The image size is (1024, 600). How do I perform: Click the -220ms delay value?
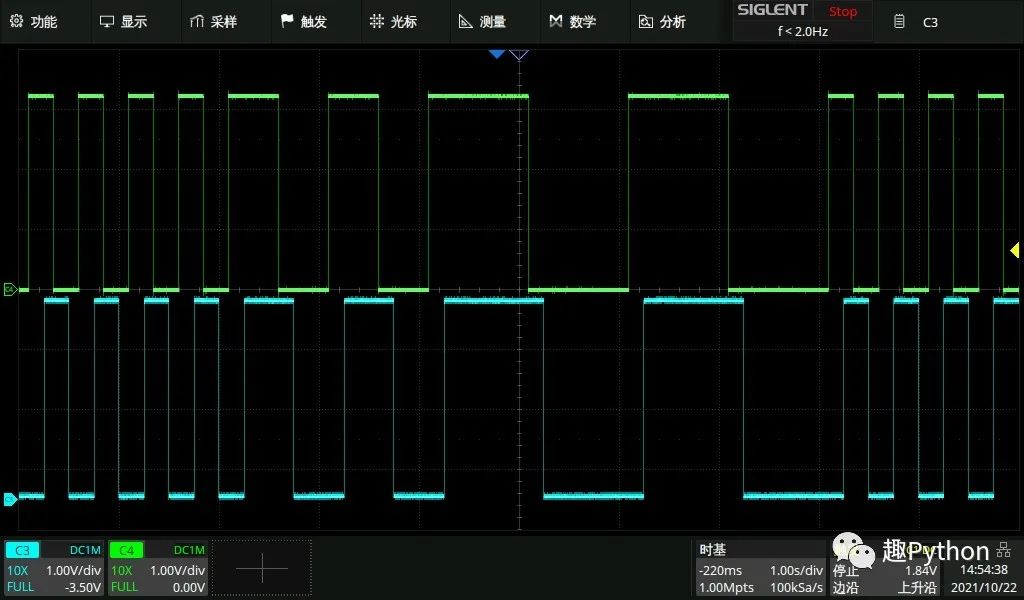point(720,570)
